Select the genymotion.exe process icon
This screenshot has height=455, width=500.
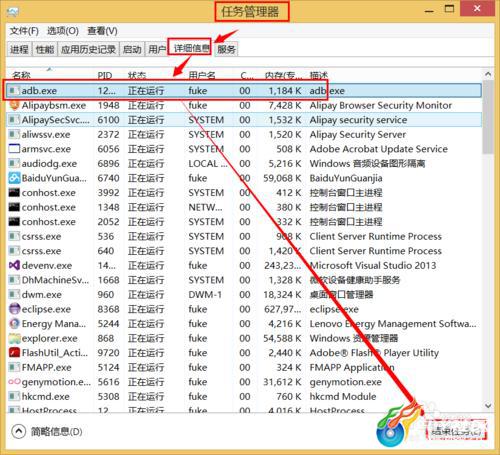click(x=14, y=382)
